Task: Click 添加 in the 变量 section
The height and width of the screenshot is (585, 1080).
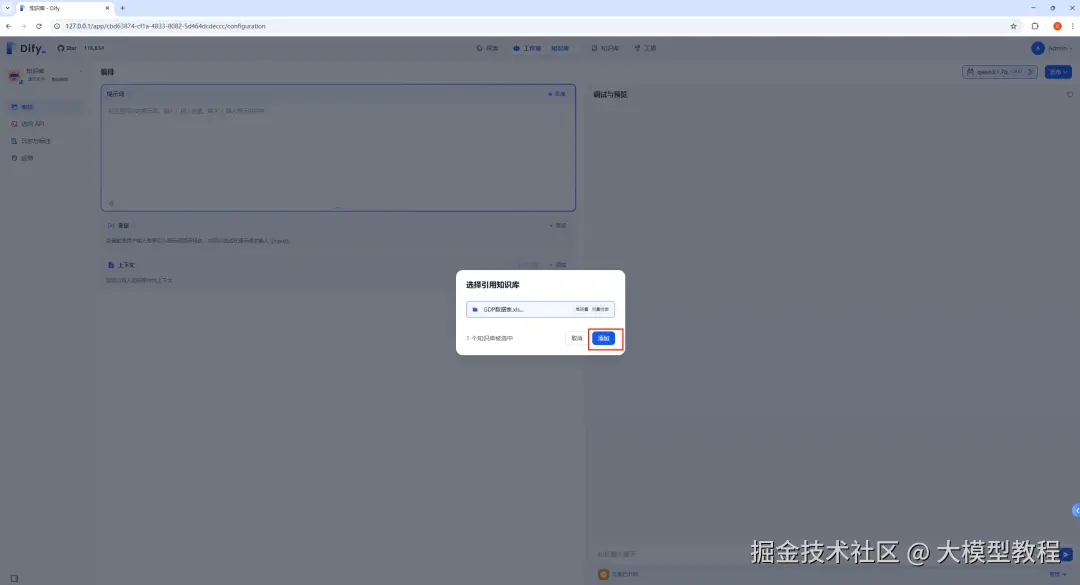Action: (x=558, y=225)
